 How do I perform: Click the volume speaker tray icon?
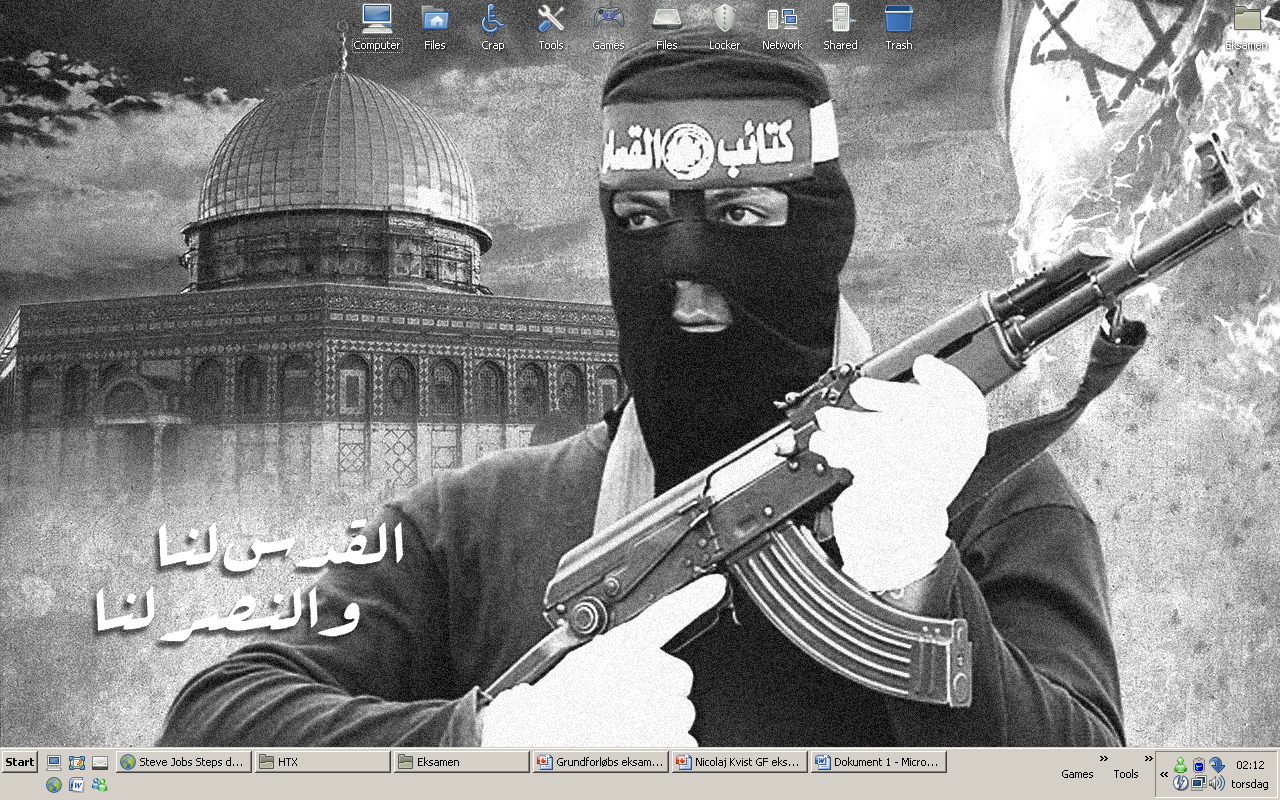tap(1217, 784)
